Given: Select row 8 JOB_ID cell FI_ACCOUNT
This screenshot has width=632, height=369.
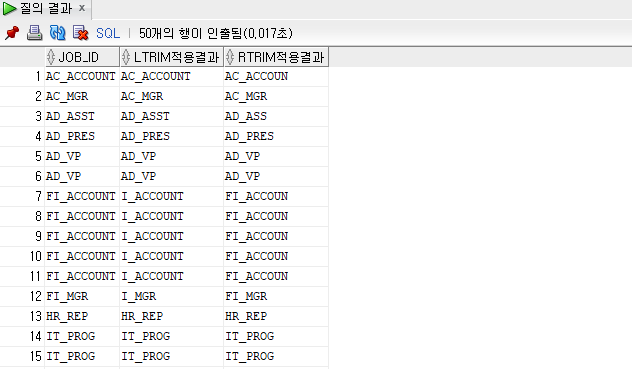Looking at the screenshot, I should click(x=82, y=217).
